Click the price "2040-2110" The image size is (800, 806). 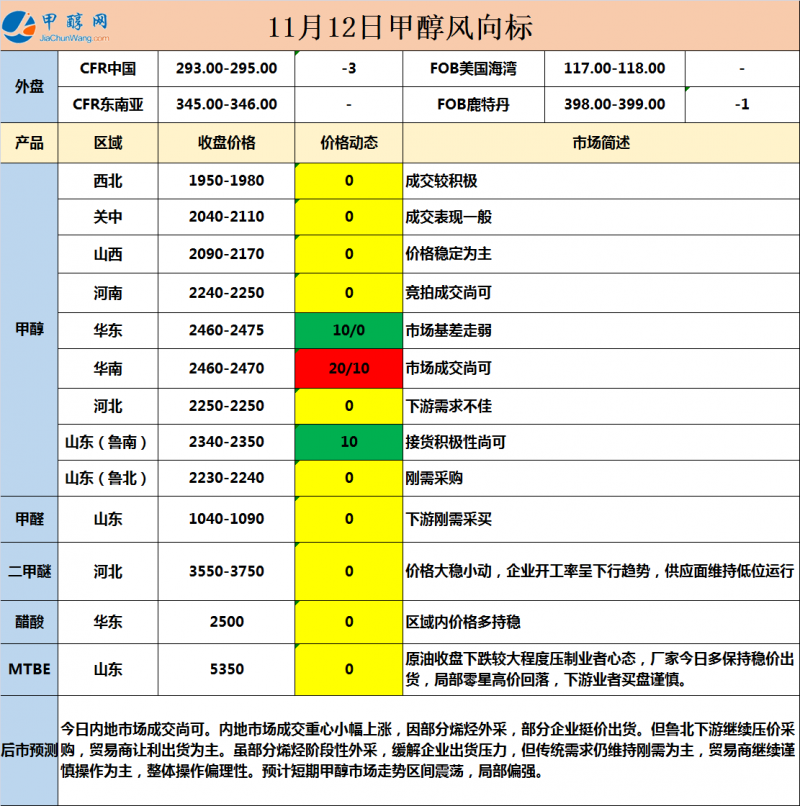coord(226,217)
